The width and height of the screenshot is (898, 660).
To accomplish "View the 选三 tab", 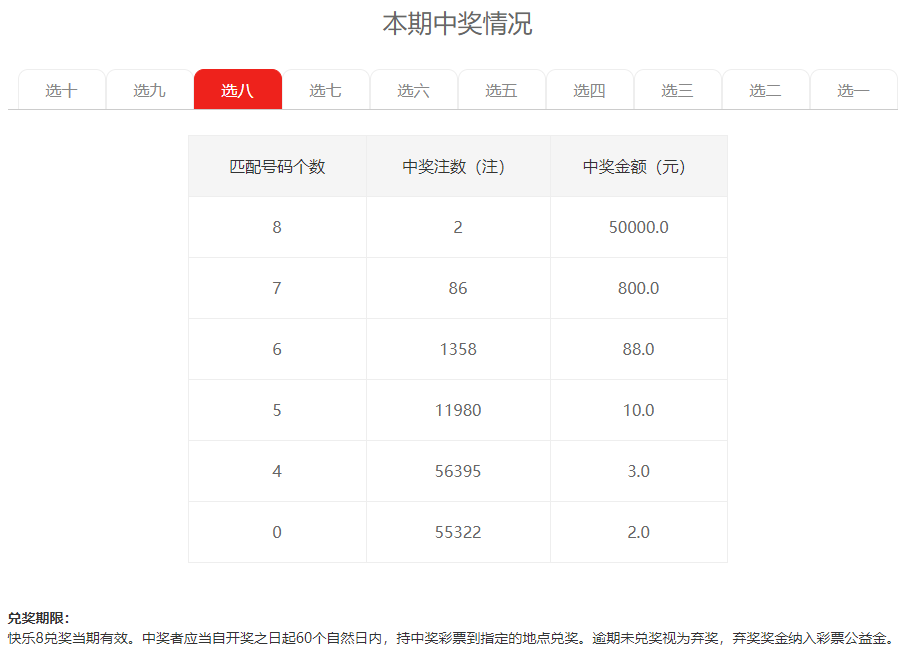I will [x=678, y=90].
